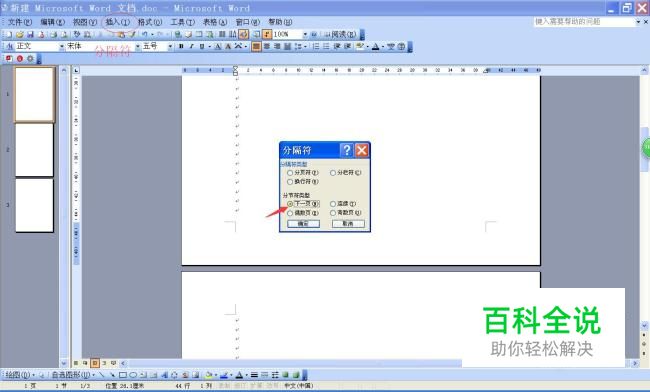
Task: Select the Rectangle drawing tool
Action: point(123,375)
